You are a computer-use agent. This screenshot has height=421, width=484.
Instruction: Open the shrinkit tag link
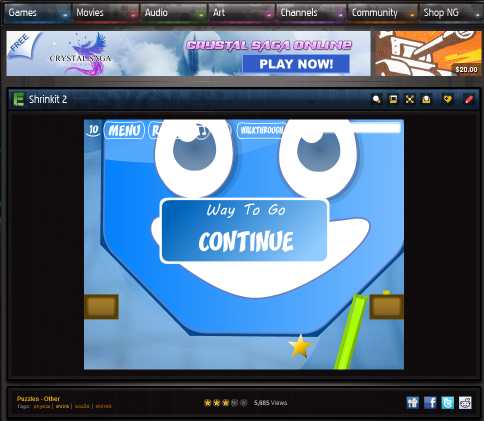point(104,406)
